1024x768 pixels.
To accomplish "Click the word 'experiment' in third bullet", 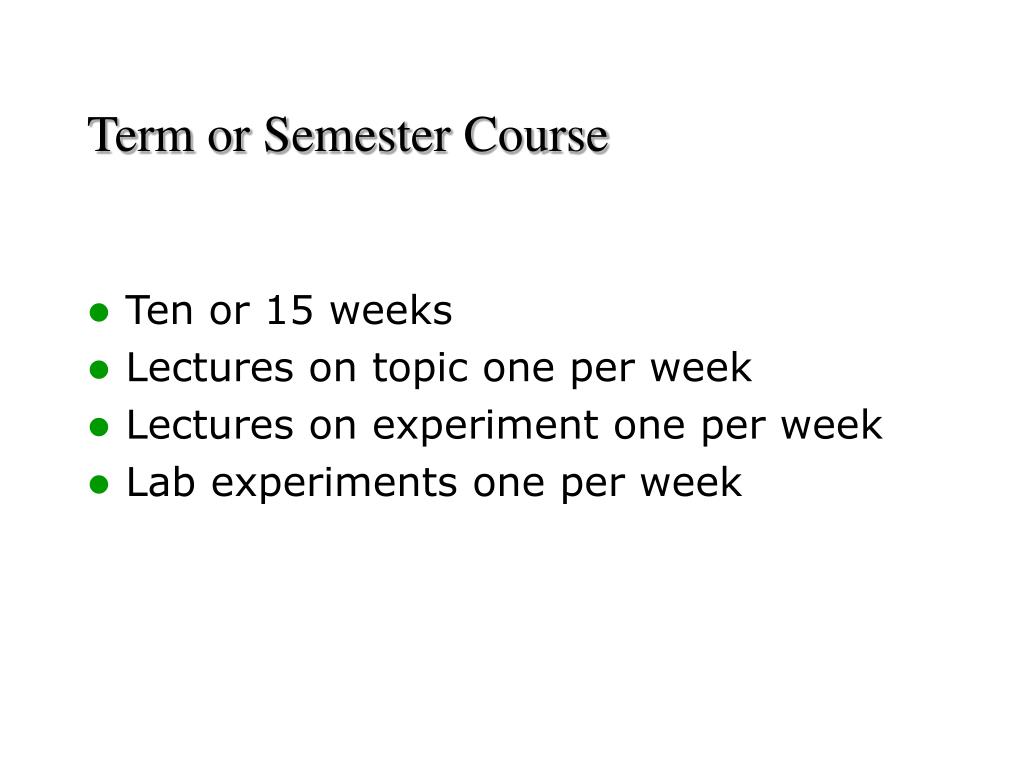I will click(485, 426).
